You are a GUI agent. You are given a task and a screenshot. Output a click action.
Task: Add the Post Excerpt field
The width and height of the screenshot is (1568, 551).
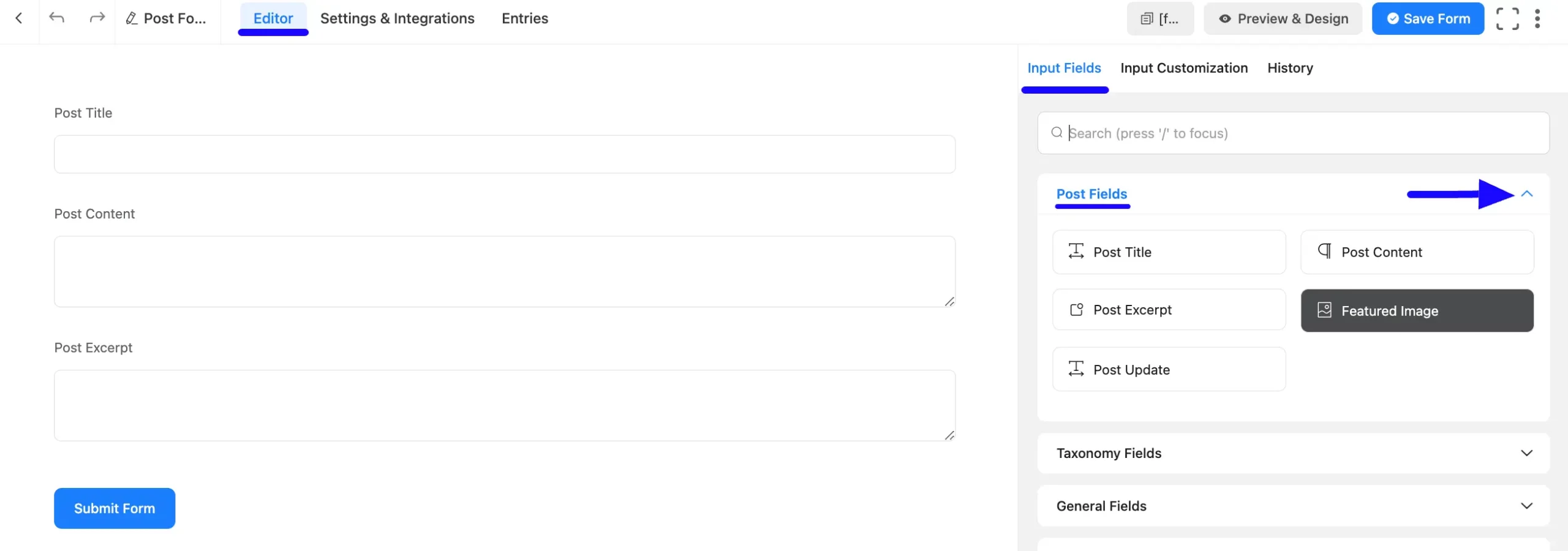click(1169, 310)
